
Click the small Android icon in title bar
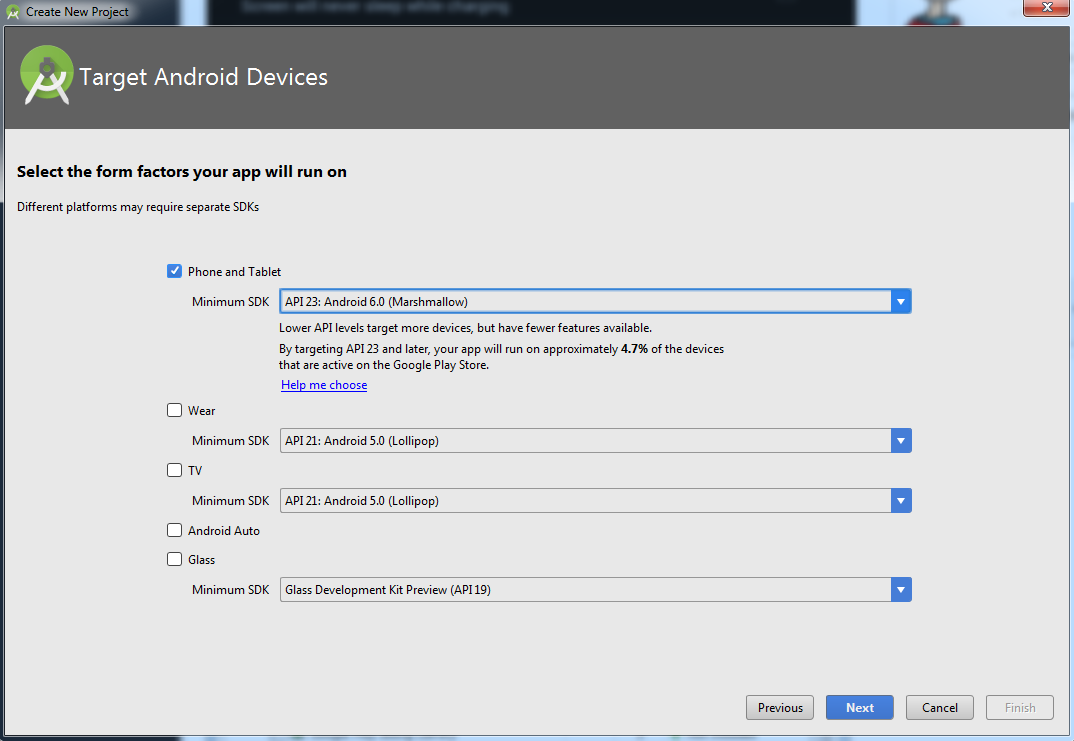pos(13,12)
